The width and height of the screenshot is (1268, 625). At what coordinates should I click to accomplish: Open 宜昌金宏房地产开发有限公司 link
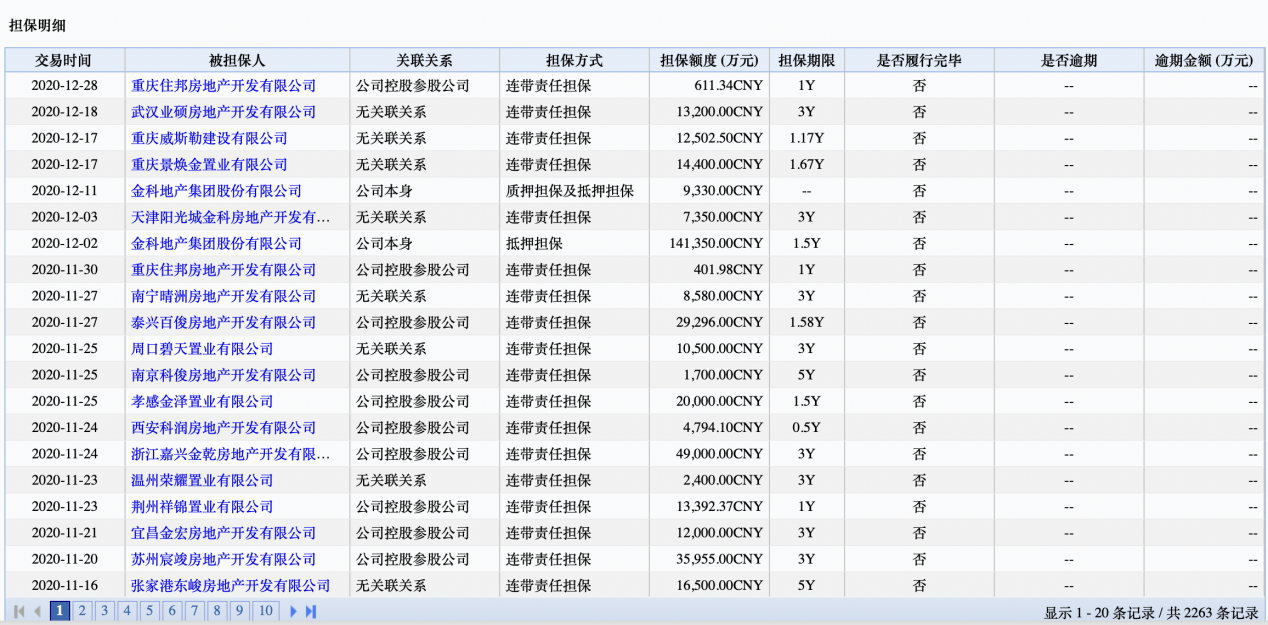click(x=224, y=533)
